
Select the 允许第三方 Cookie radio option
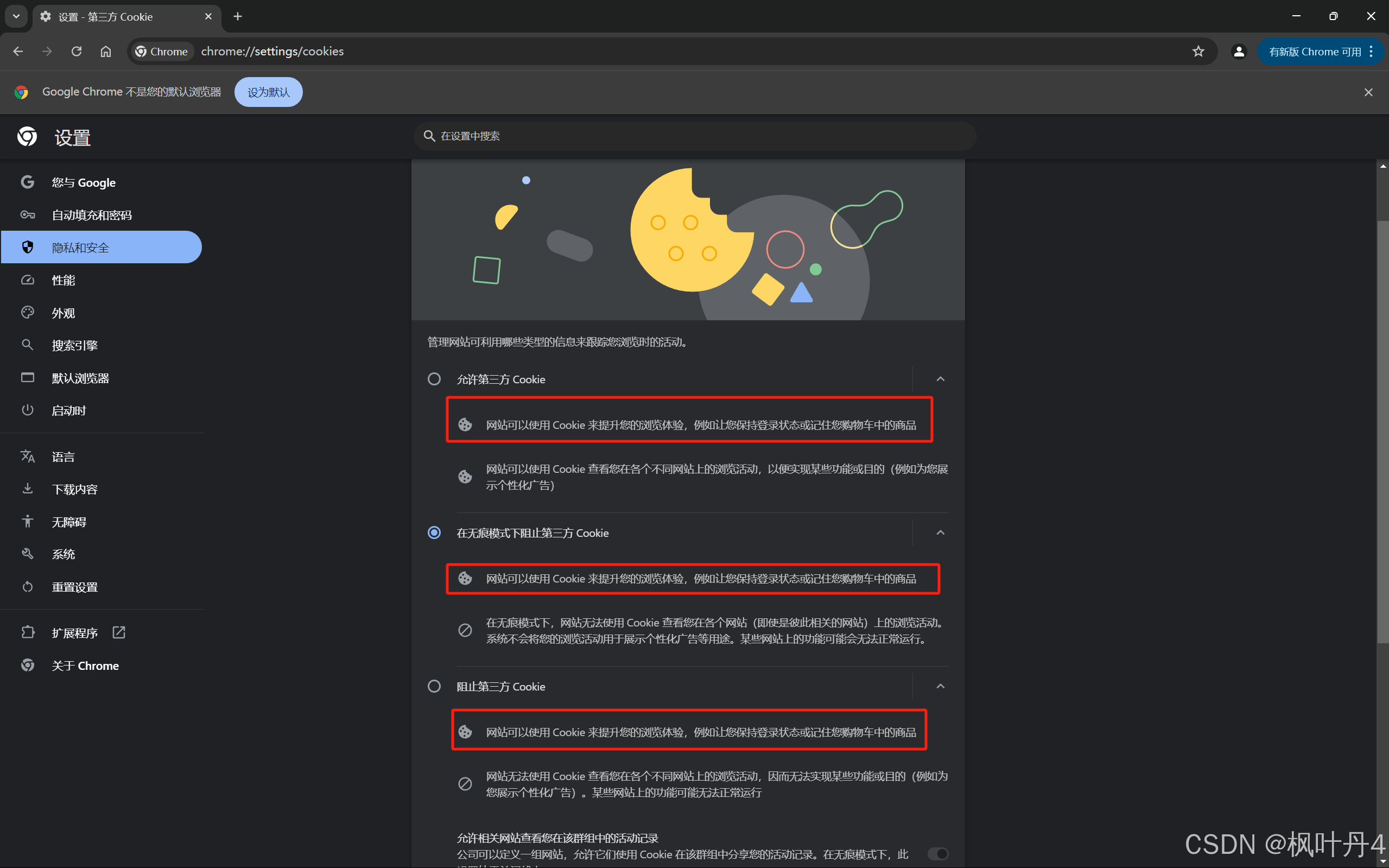click(x=434, y=379)
